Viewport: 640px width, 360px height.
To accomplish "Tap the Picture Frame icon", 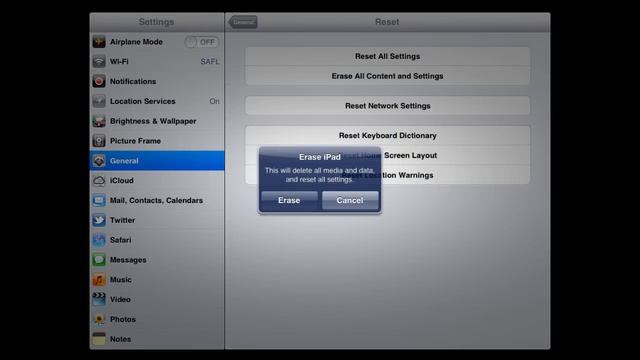I will coord(99,141).
